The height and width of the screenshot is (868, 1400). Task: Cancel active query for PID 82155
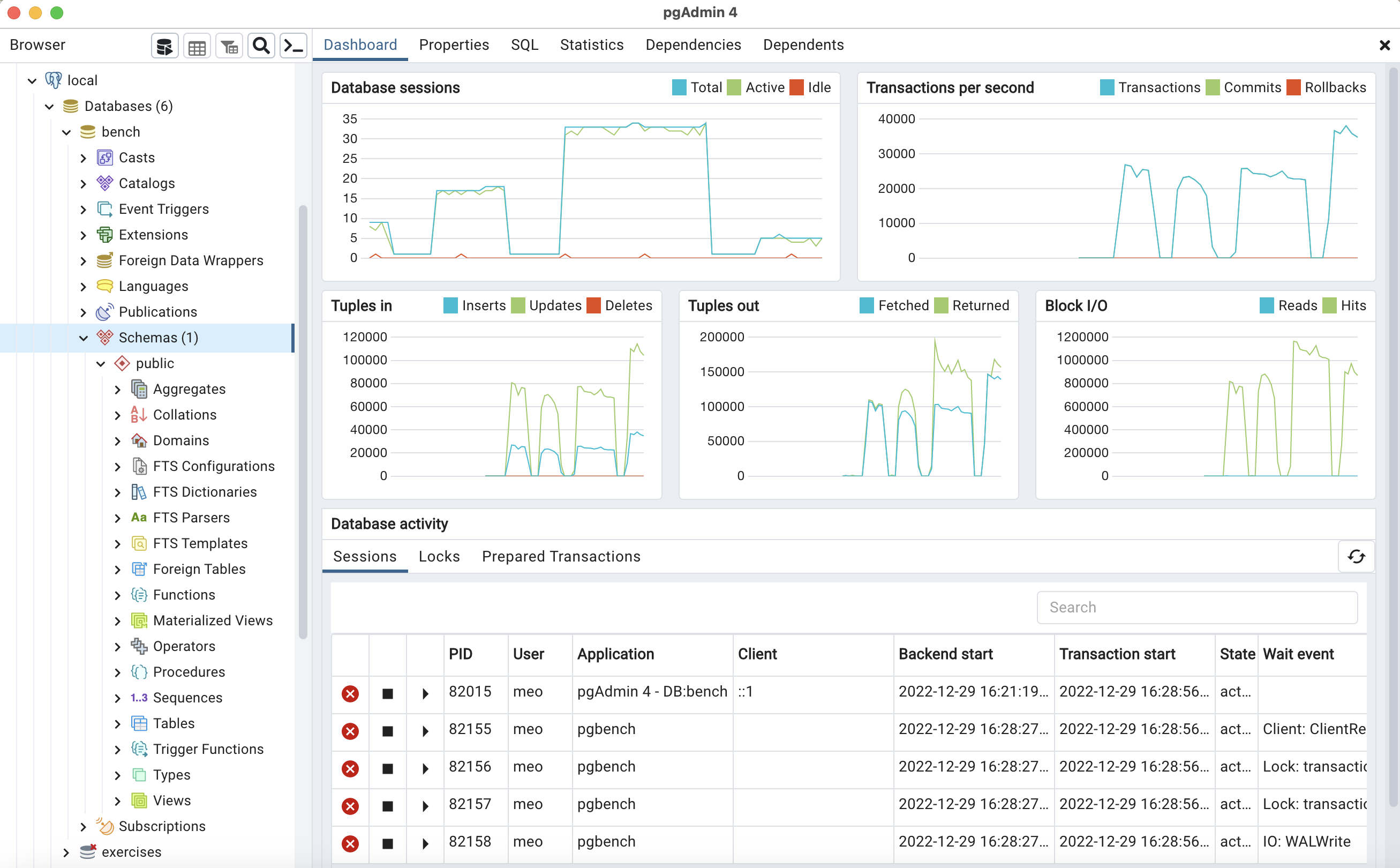tap(388, 731)
